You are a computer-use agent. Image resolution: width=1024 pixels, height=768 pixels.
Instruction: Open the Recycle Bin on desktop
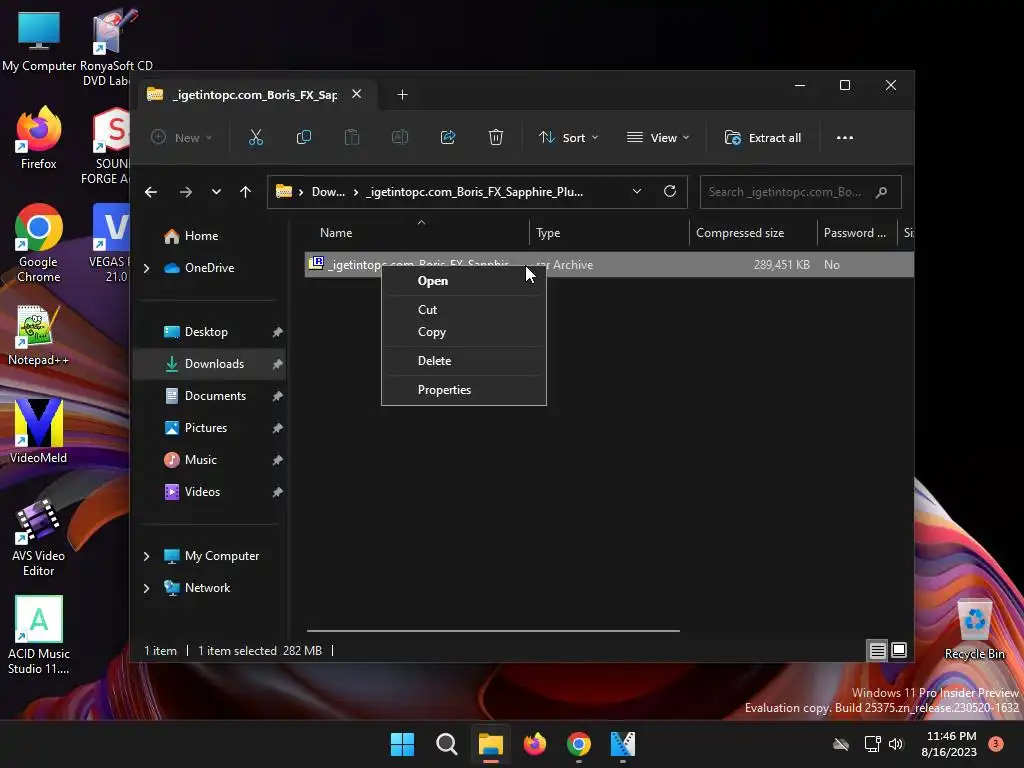(974, 628)
